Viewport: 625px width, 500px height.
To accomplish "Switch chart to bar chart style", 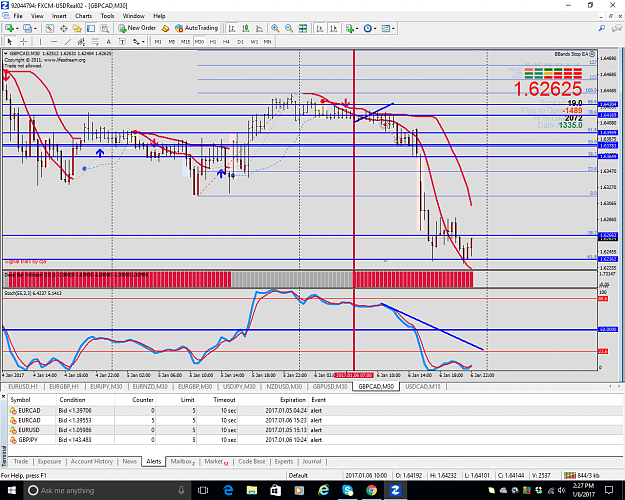I will tap(232, 28).
